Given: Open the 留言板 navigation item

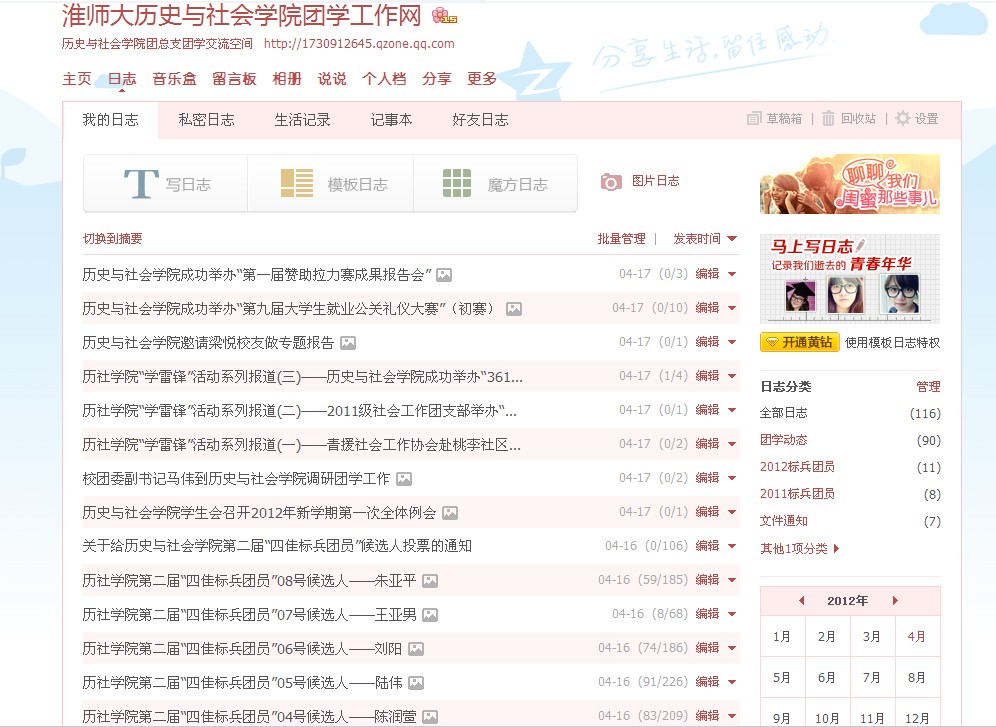Looking at the screenshot, I should pos(234,79).
